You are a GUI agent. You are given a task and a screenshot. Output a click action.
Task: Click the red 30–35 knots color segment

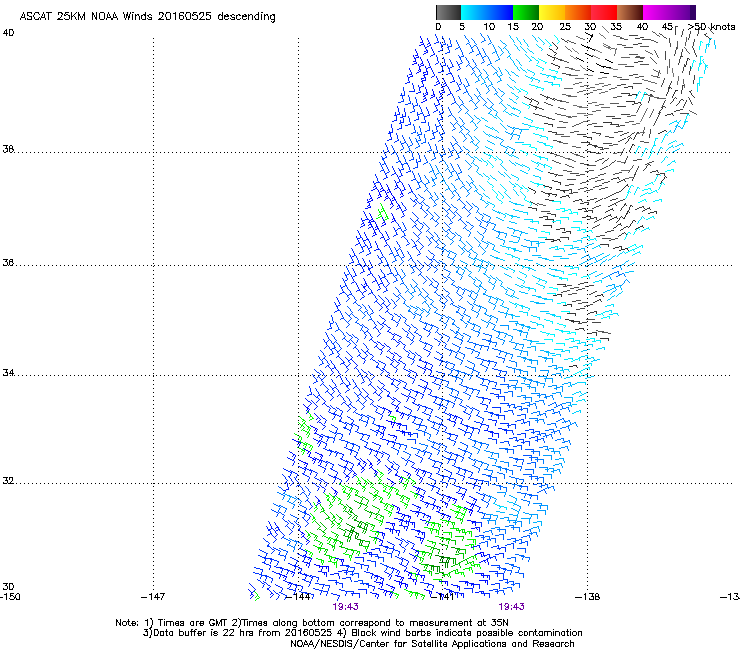[604, 13]
